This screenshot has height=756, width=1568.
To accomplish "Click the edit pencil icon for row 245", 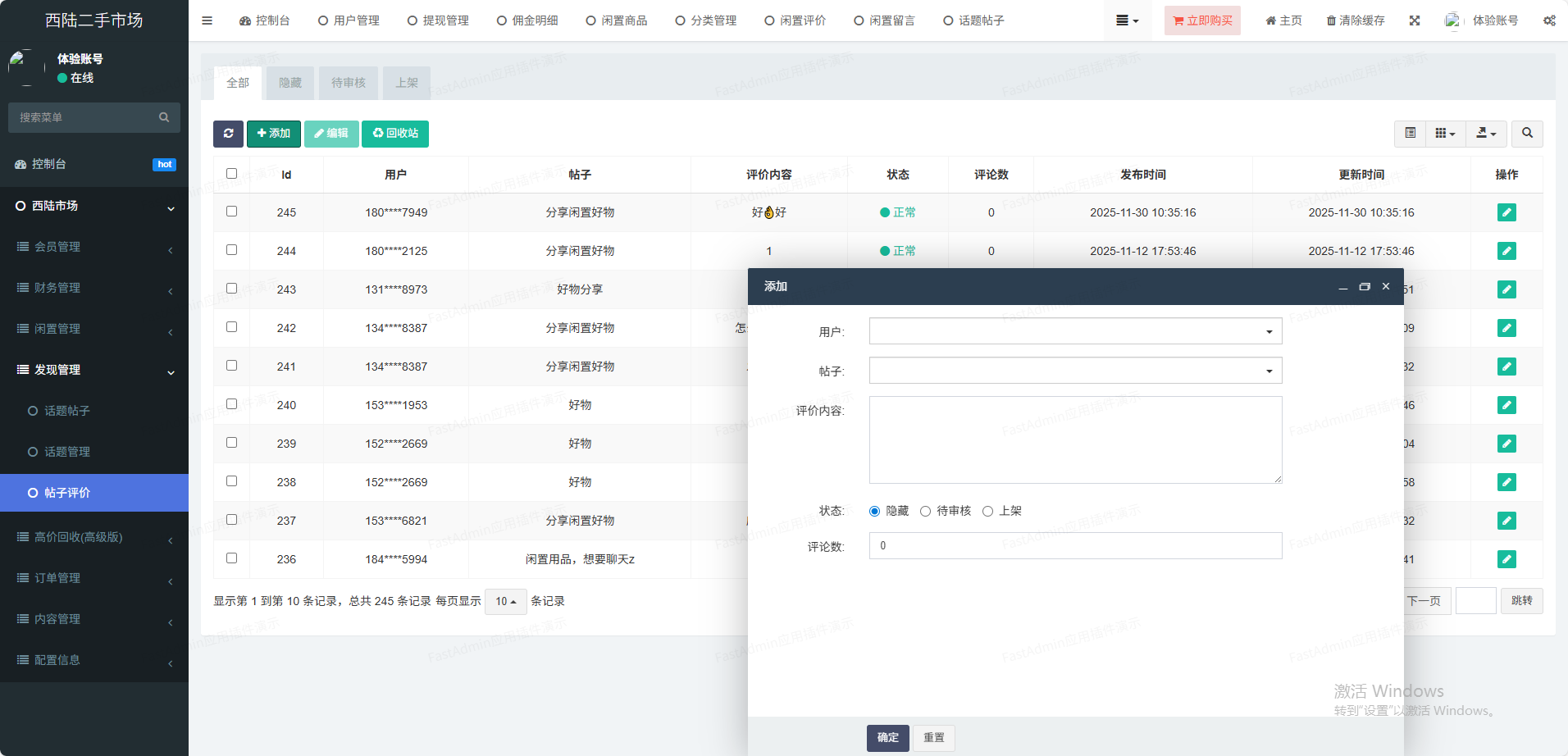I will point(1506,212).
